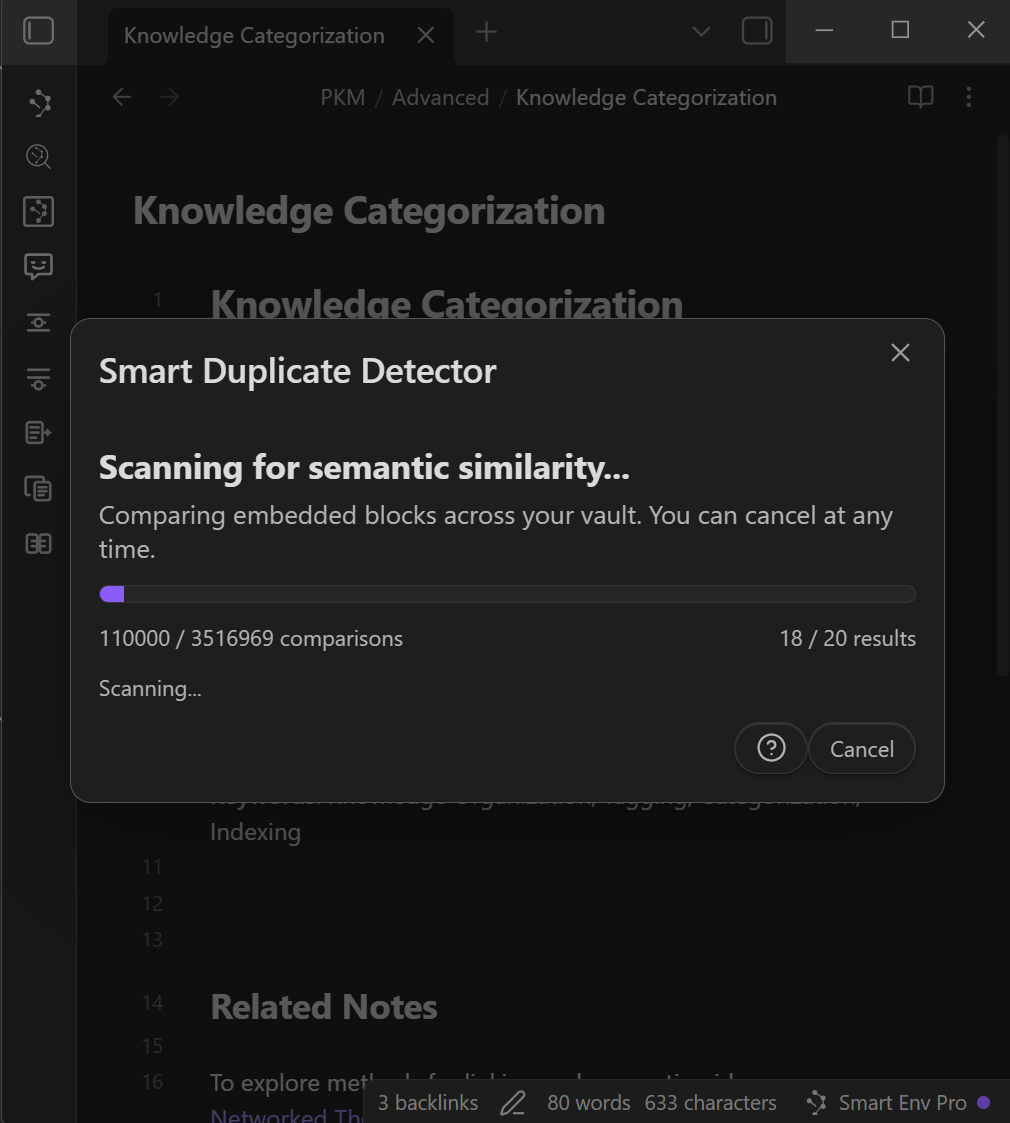Toggle the right sidebar panel

(757, 31)
